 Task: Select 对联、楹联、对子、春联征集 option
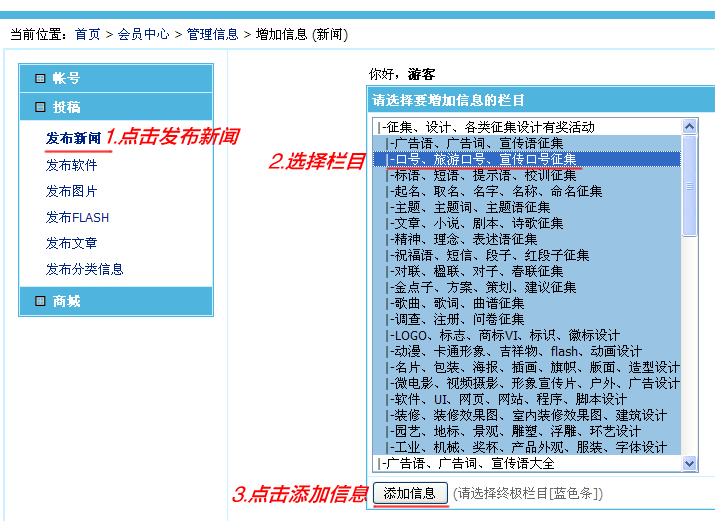[x=527, y=271]
